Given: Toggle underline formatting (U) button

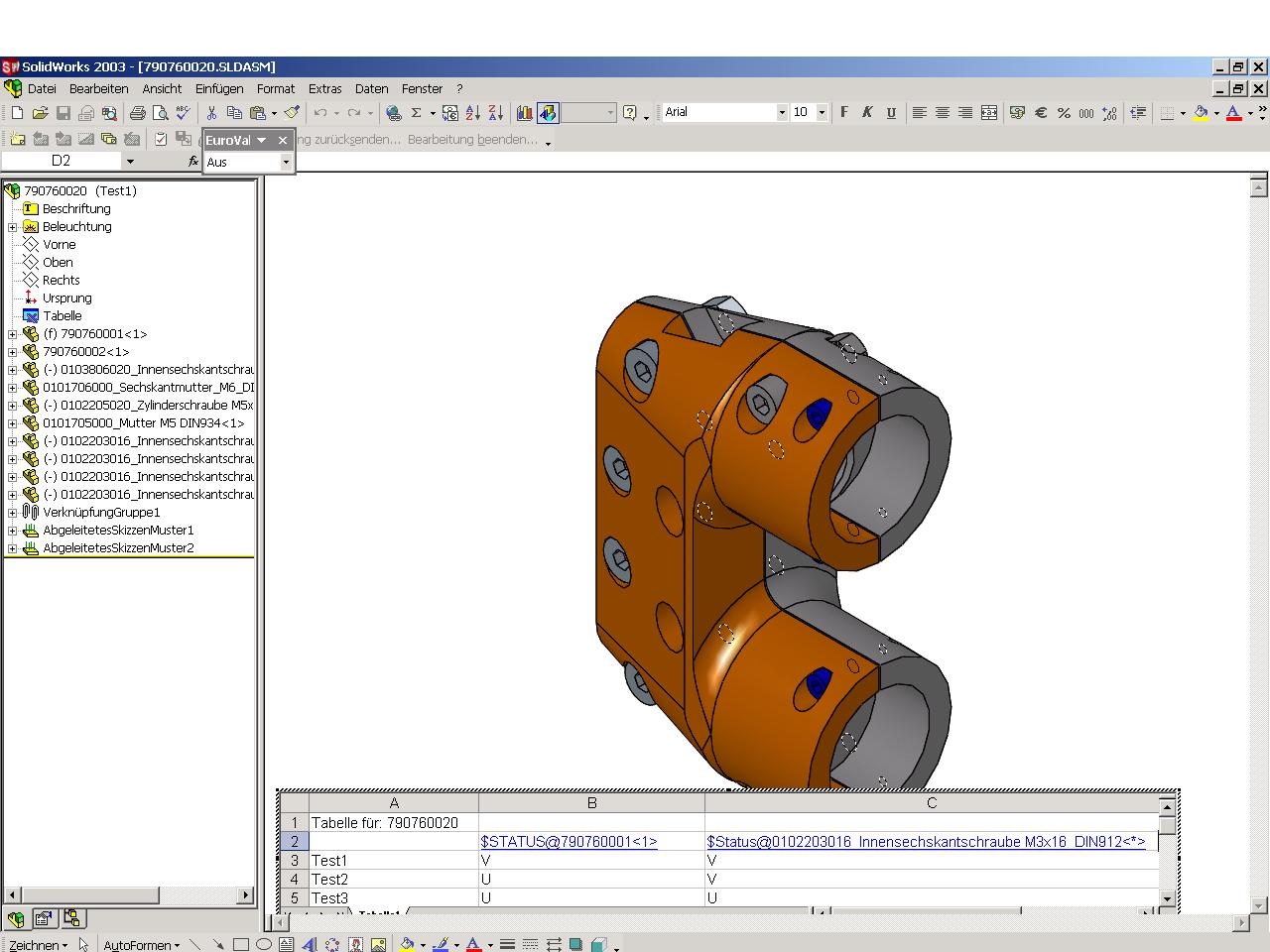Looking at the screenshot, I should coord(891,113).
